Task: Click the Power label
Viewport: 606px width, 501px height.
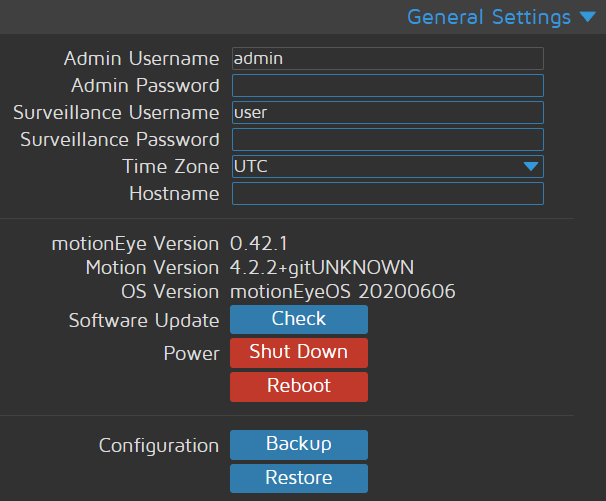Action: 191,353
